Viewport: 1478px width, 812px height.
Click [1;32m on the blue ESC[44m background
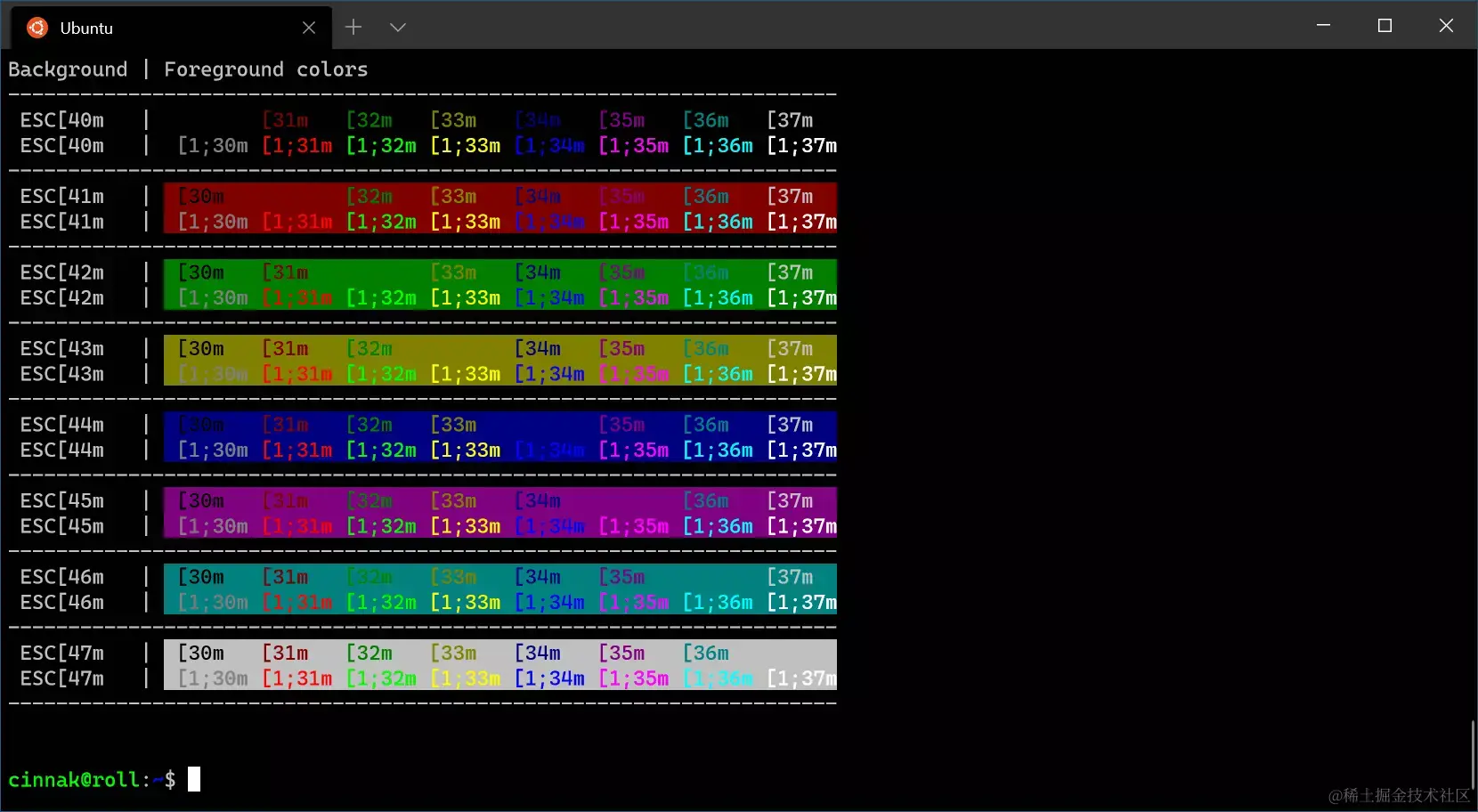pos(381,450)
